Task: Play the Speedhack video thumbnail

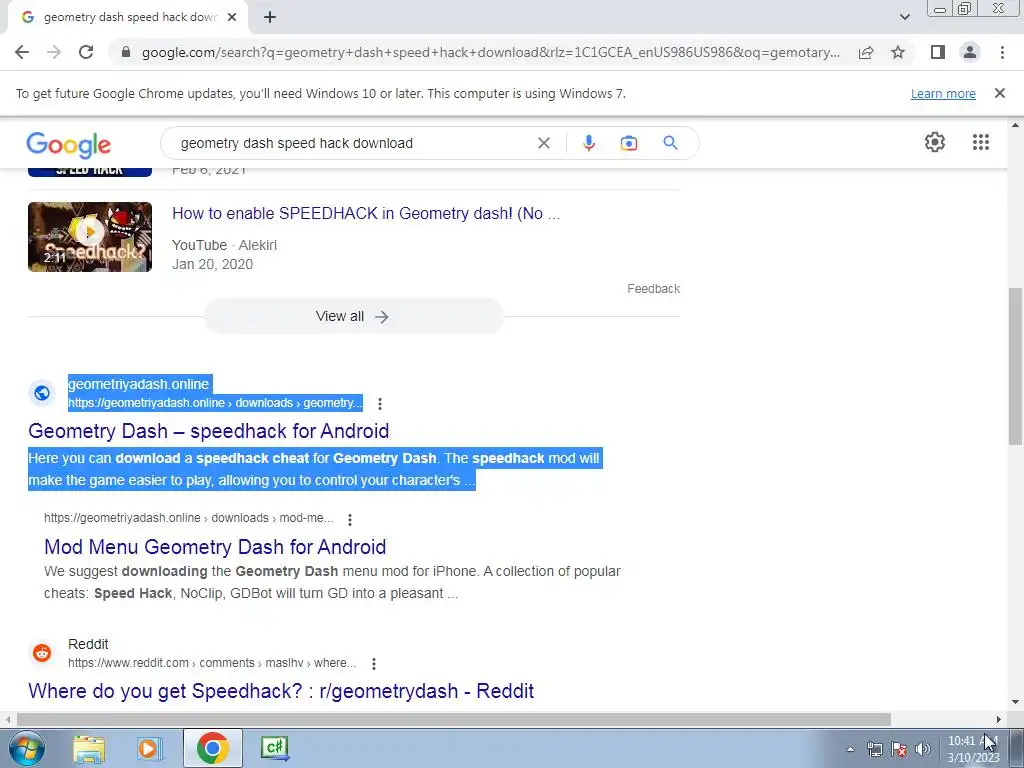Action: point(89,236)
